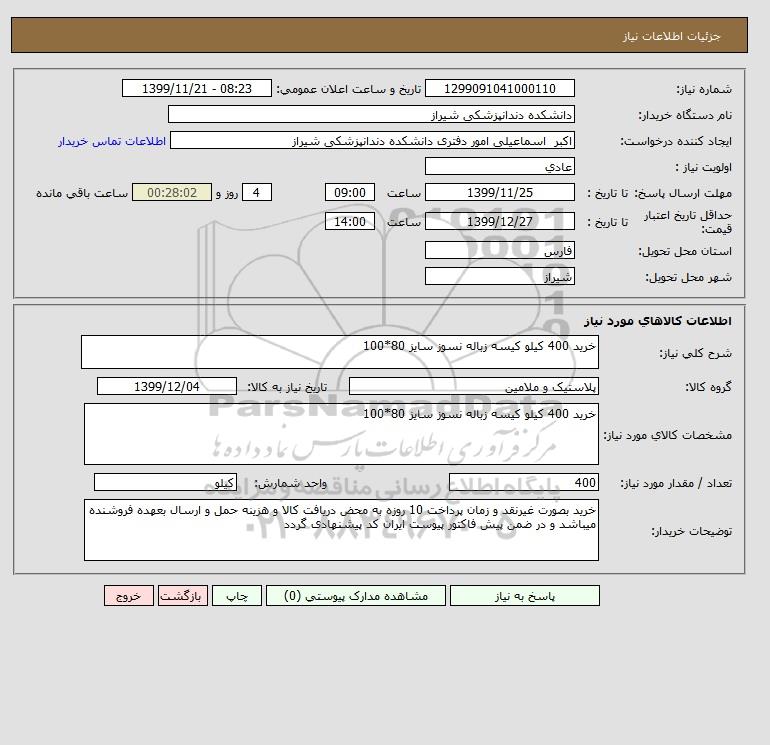Viewport: 770px width, 745px height.
Task: Click the بازگشت back button
Action: [x=183, y=595]
